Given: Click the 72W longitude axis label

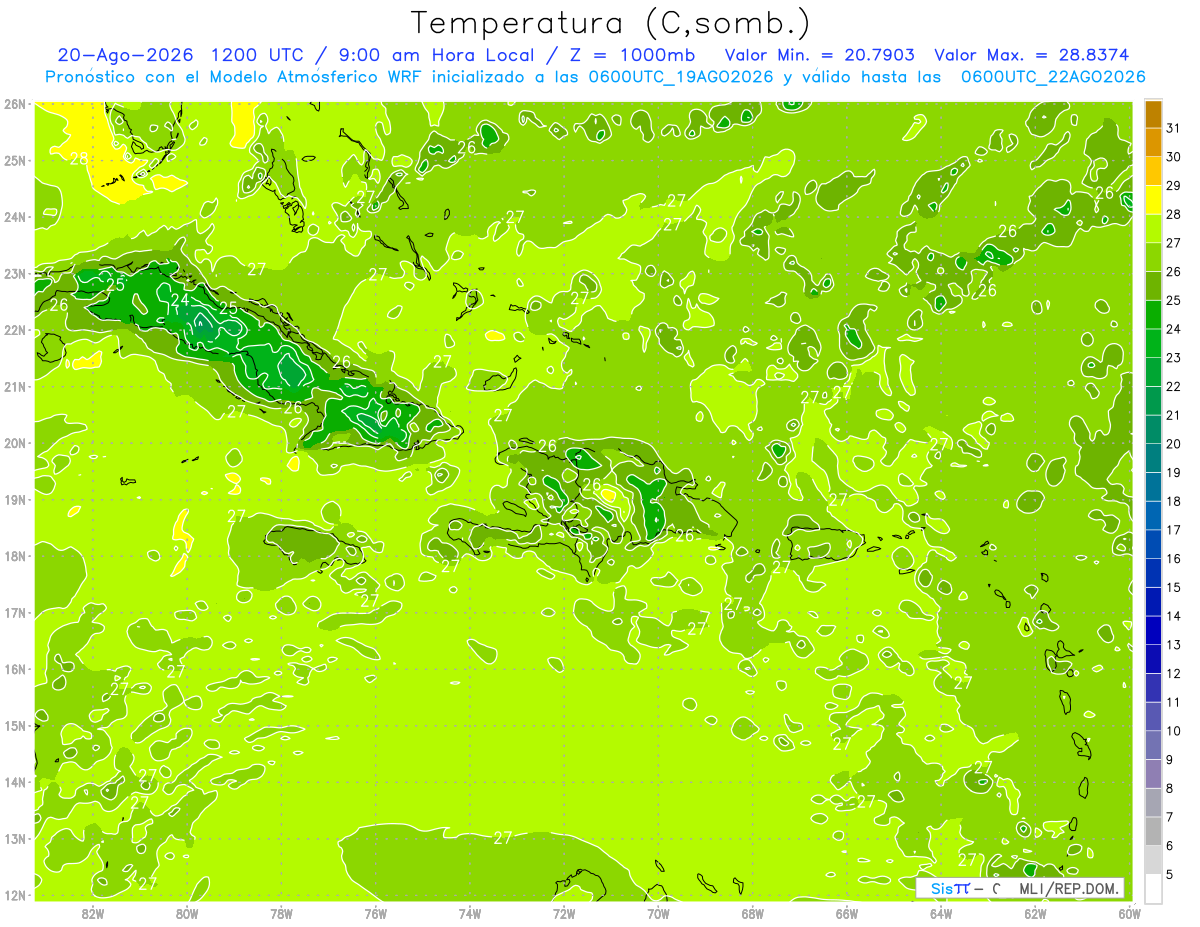Looking at the screenshot, I should click(x=564, y=913).
